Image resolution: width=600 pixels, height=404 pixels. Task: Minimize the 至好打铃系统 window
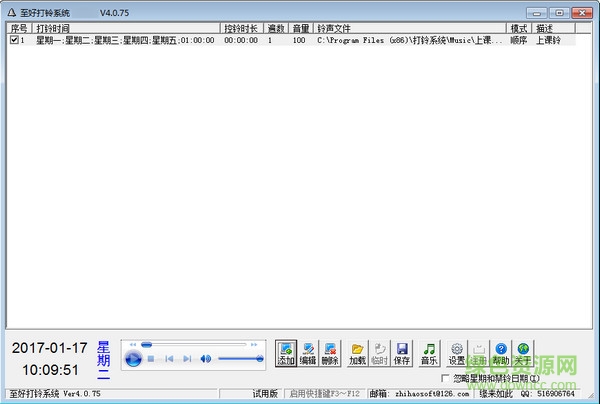(536, 13)
